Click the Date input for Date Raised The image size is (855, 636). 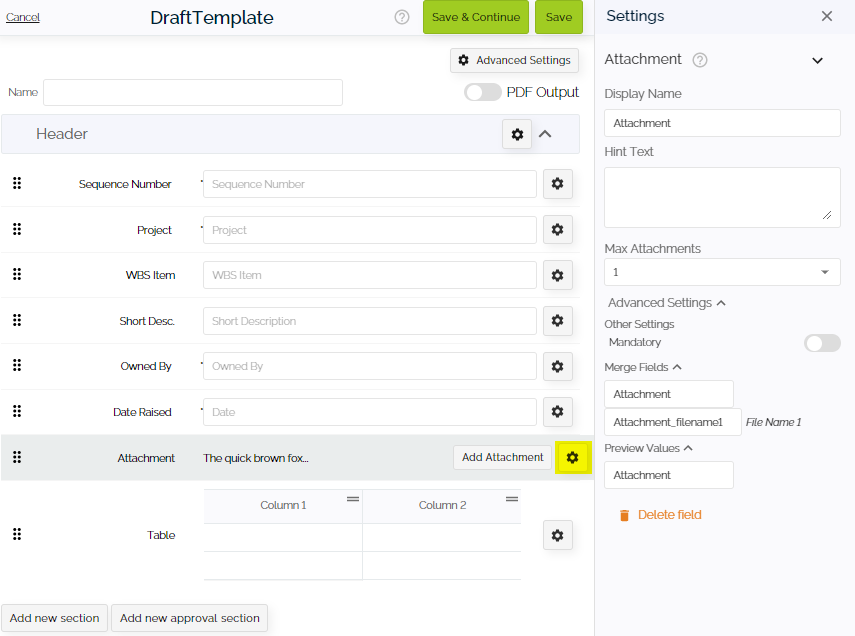tap(370, 412)
